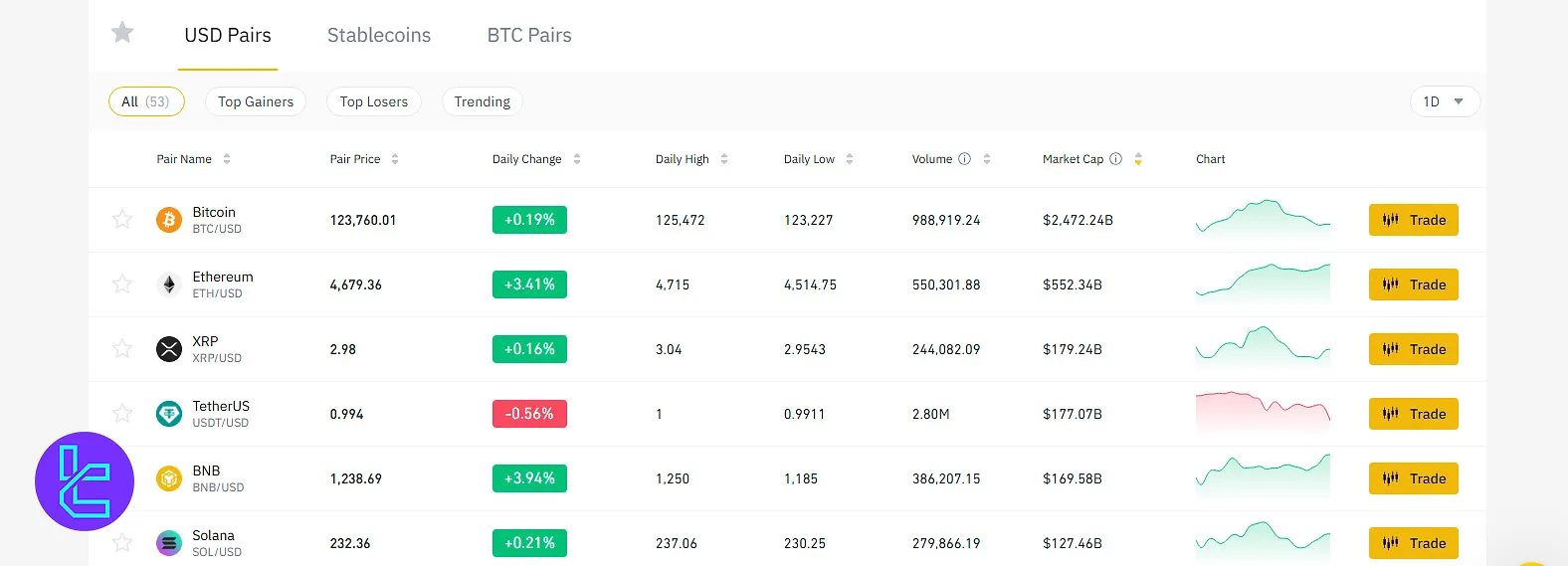Image resolution: width=1568 pixels, height=566 pixels.
Task: Open the TetherUS pair name link
Action: tap(221, 406)
